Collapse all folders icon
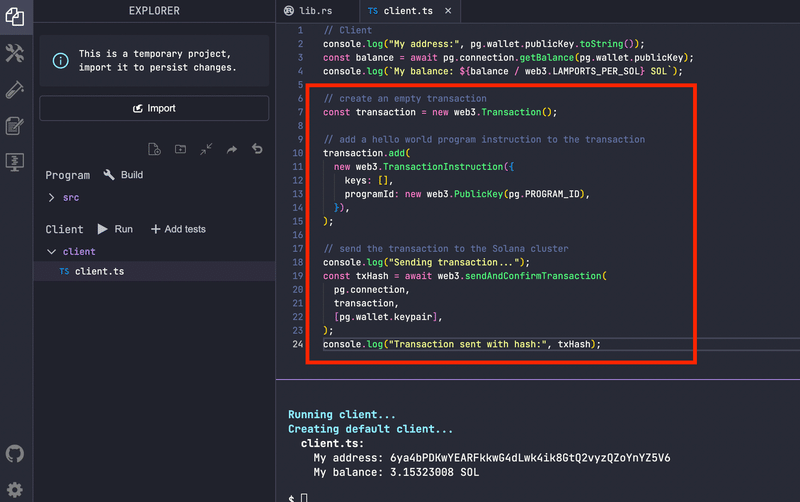Screen dimensions: 800x502 [206, 149]
